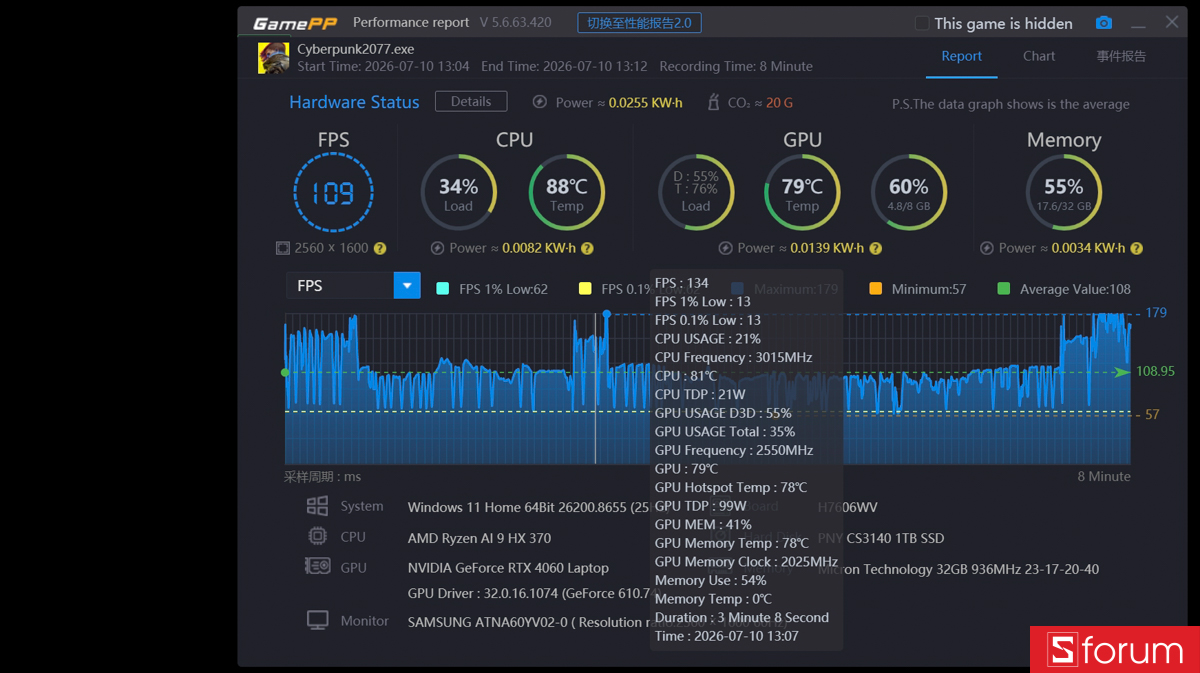1200x673 pixels.
Task: Click the help icon beside GPU power 0.0139 KW·h
Action: 875,248
